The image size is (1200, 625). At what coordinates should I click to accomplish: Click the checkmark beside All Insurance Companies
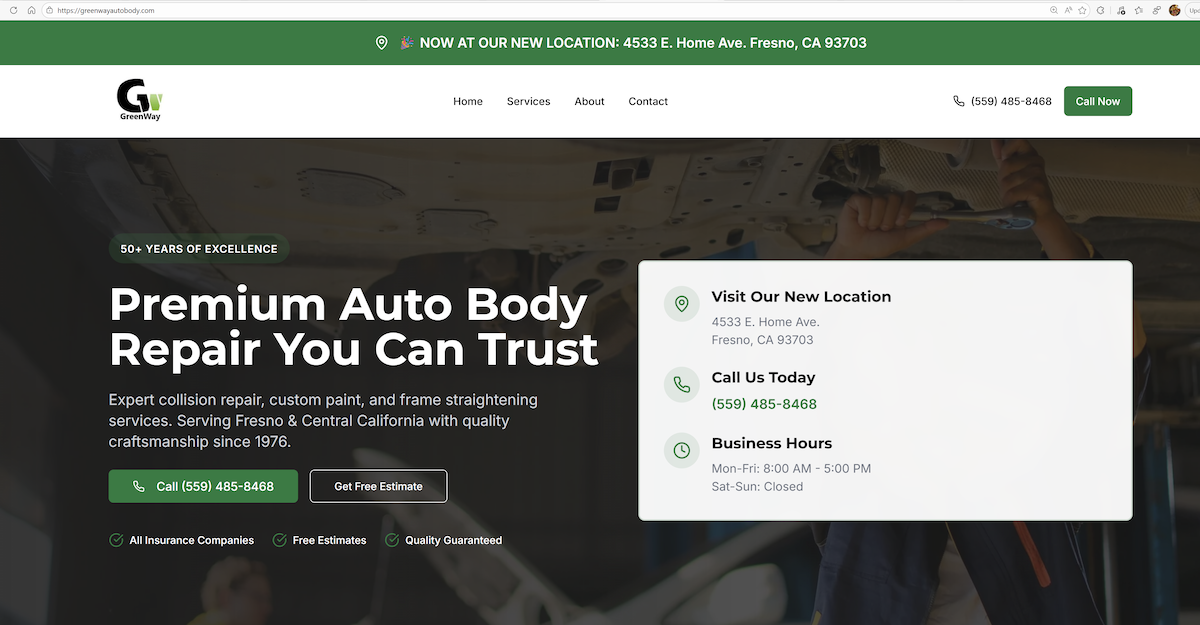click(114, 539)
